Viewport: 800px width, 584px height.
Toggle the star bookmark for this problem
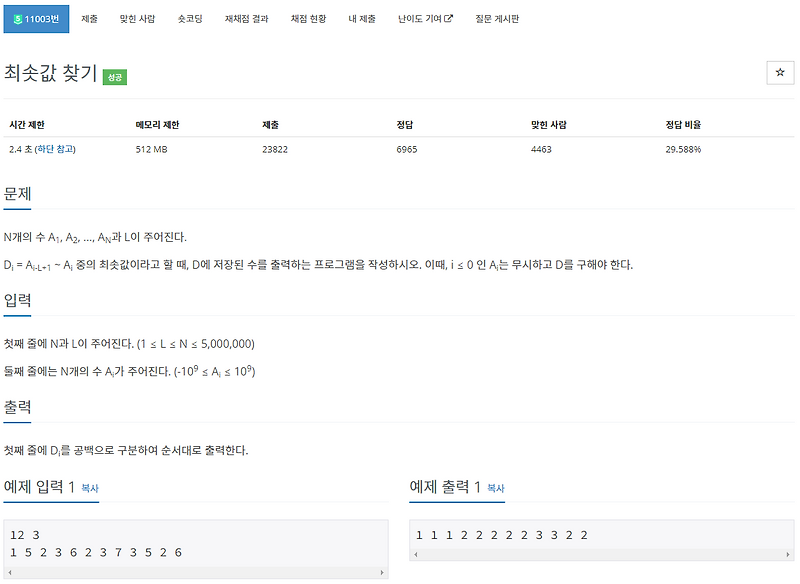[781, 73]
